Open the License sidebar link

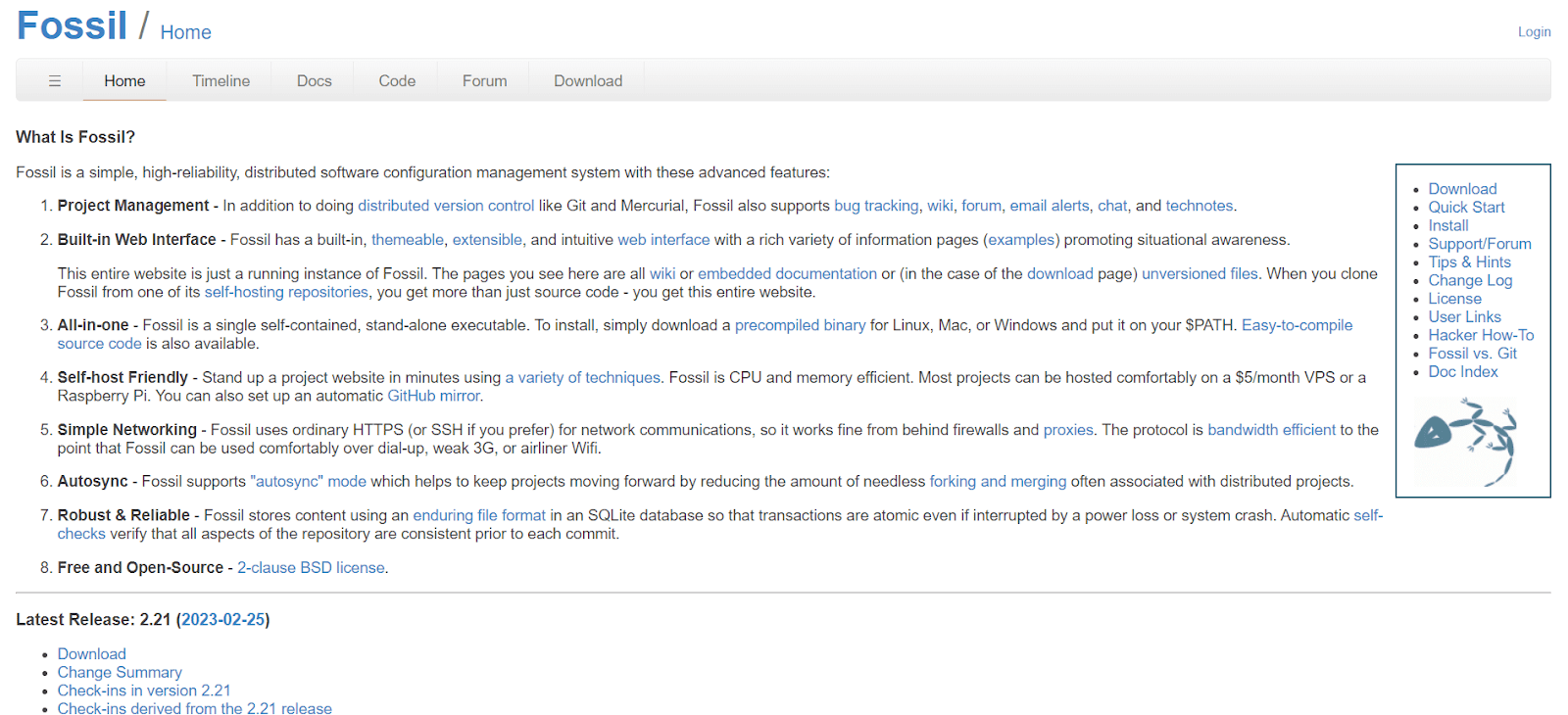pos(1454,299)
